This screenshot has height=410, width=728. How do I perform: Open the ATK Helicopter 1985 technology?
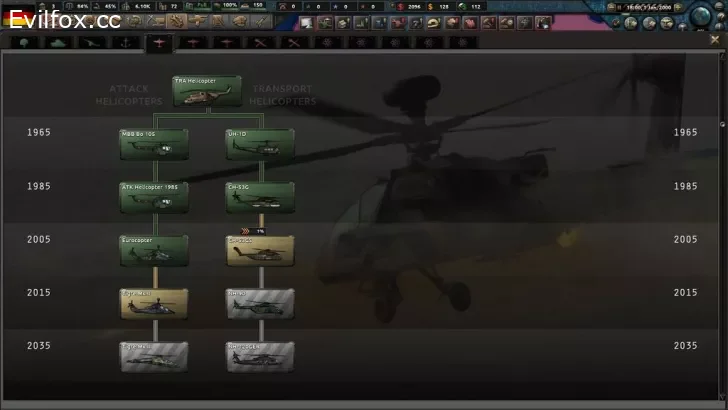154,197
